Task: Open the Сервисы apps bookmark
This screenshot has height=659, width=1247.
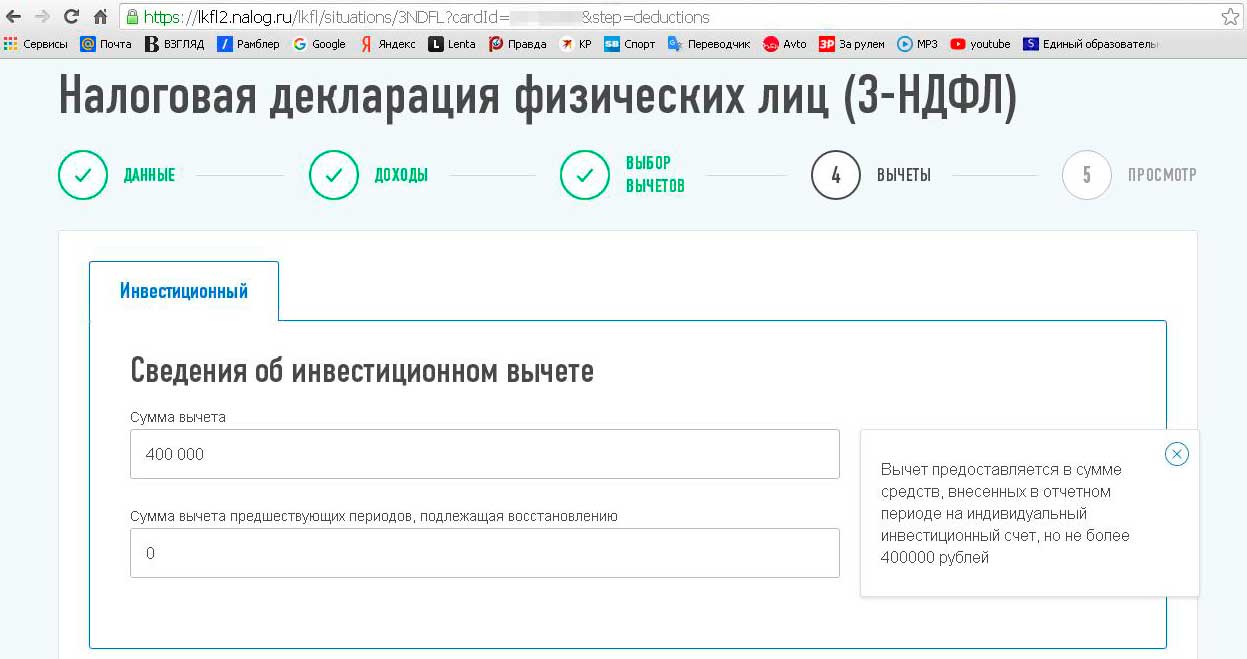Action: pos(36,44)
